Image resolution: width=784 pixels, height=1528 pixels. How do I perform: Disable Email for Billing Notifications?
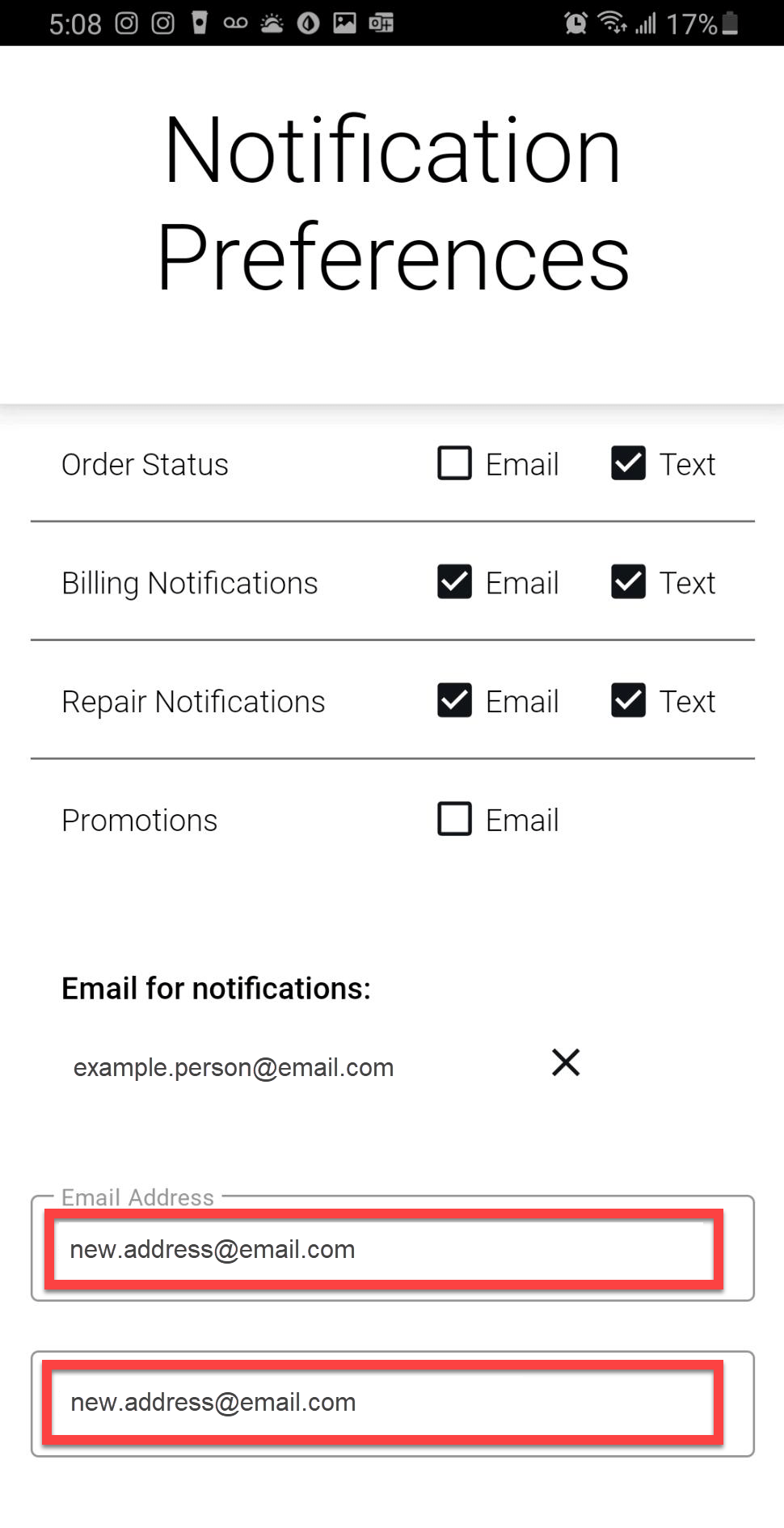455,582
